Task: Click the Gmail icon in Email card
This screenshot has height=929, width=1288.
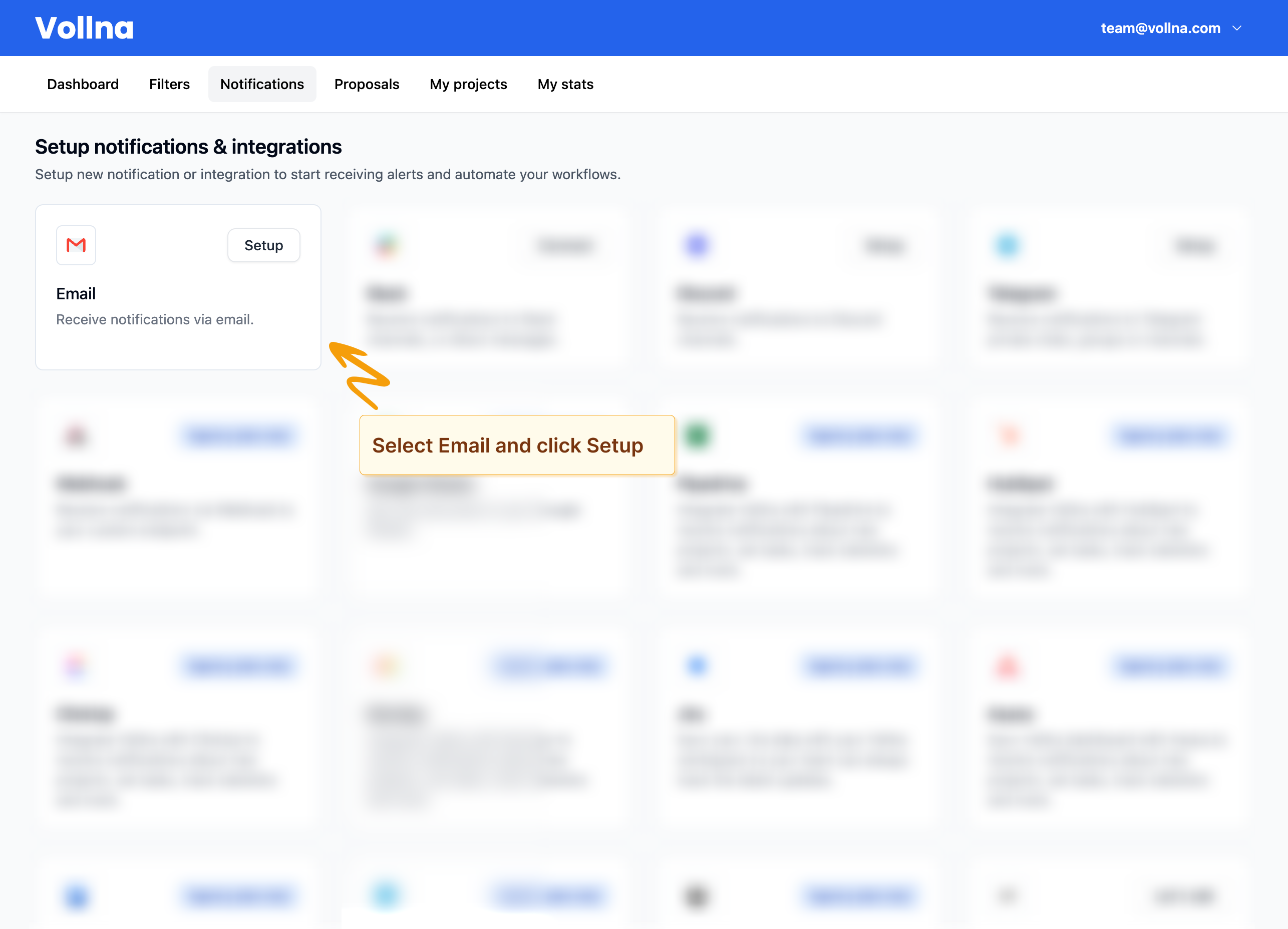Action: point(76,245)
